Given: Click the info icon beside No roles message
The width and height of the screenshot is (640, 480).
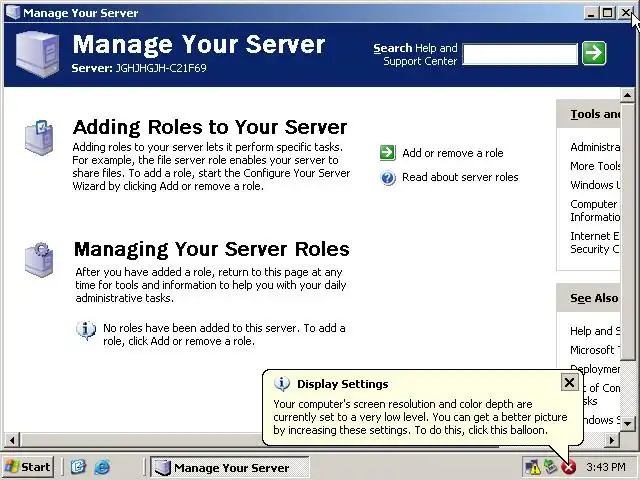Looking at the screenshot, I should click(86, 330).
